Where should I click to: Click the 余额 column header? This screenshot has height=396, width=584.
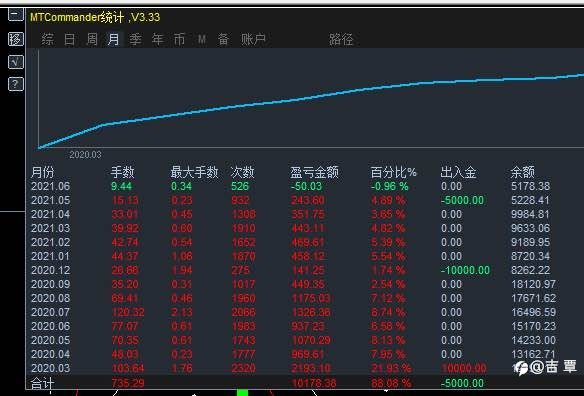point(523,172)
